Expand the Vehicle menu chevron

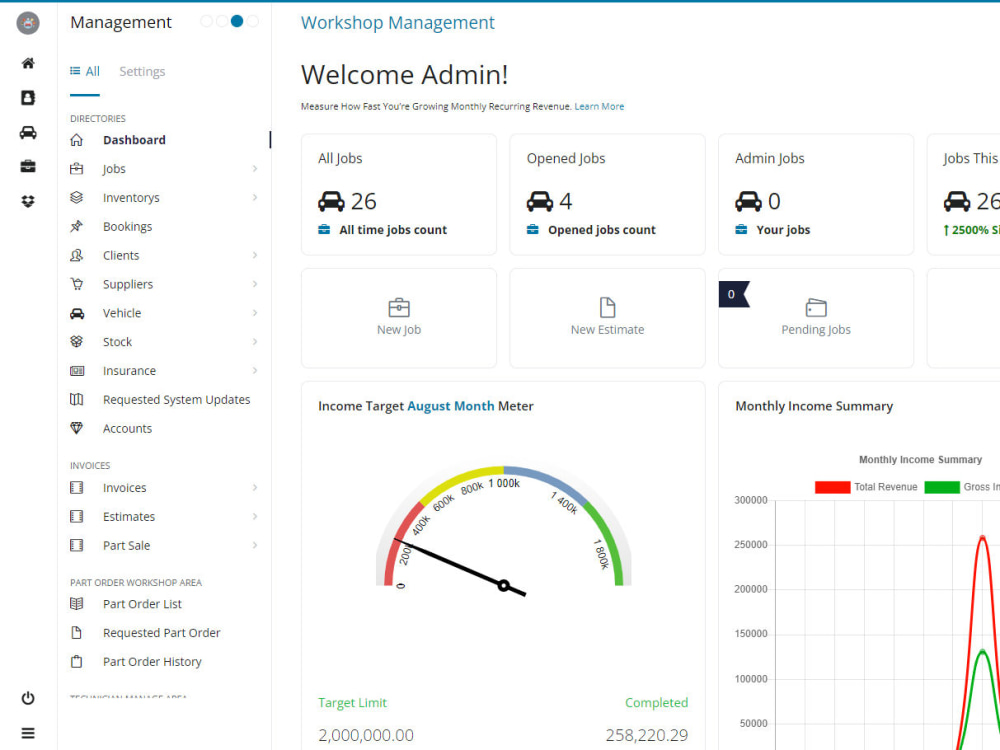[254, 312]
